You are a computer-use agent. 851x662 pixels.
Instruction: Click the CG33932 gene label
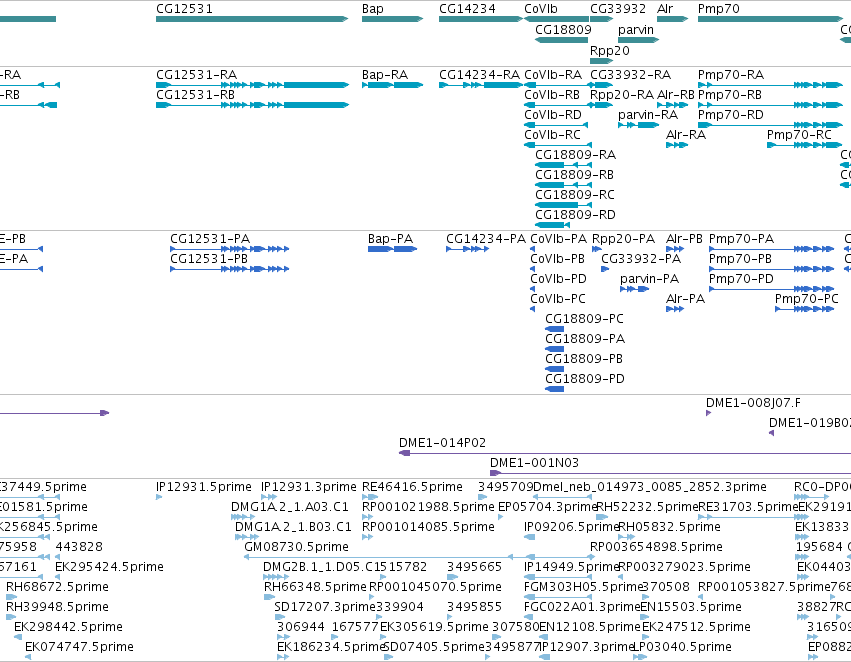click(618, 9)
